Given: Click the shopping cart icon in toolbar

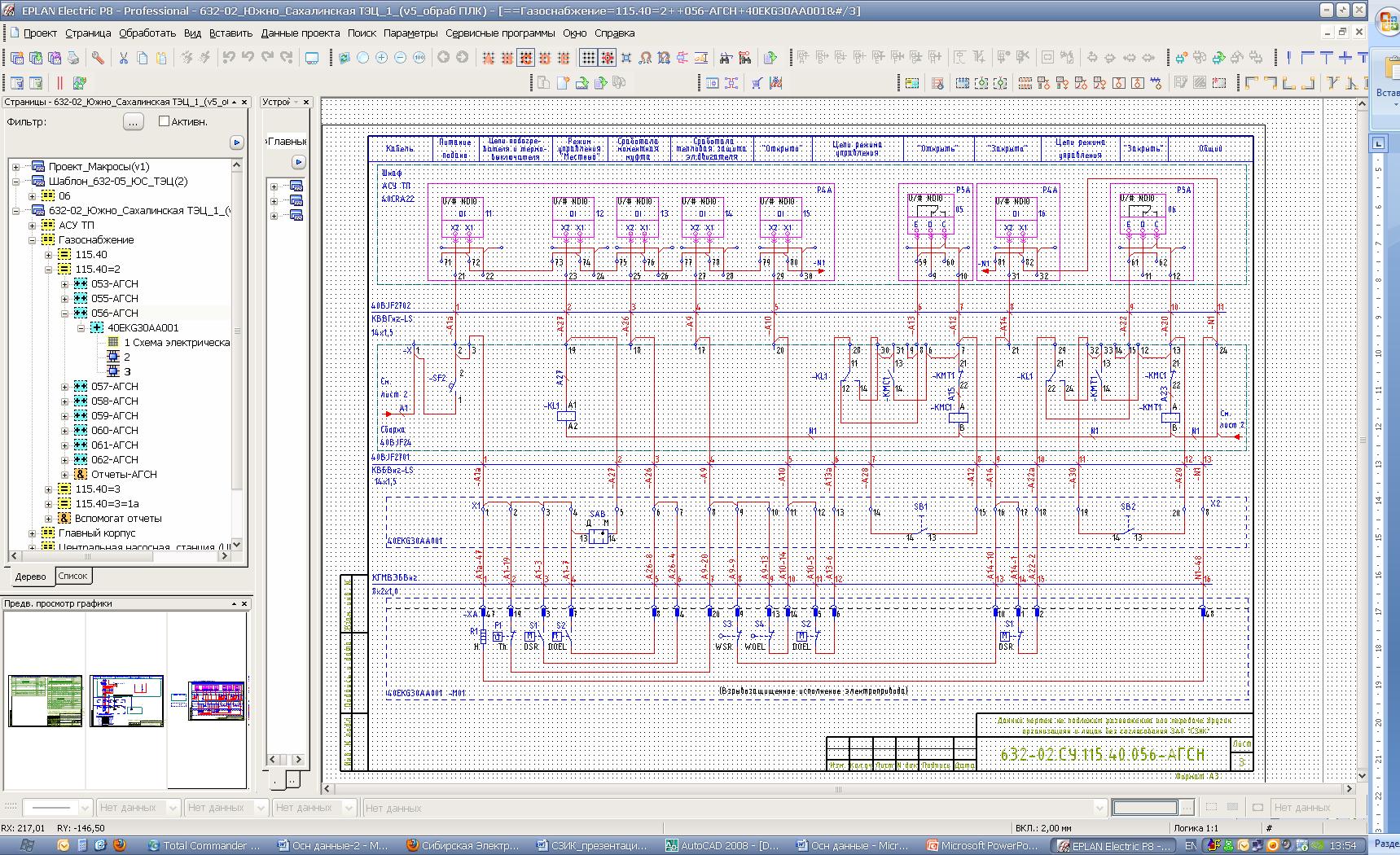Looking at the screenshot, I should [x=757, y=83].
